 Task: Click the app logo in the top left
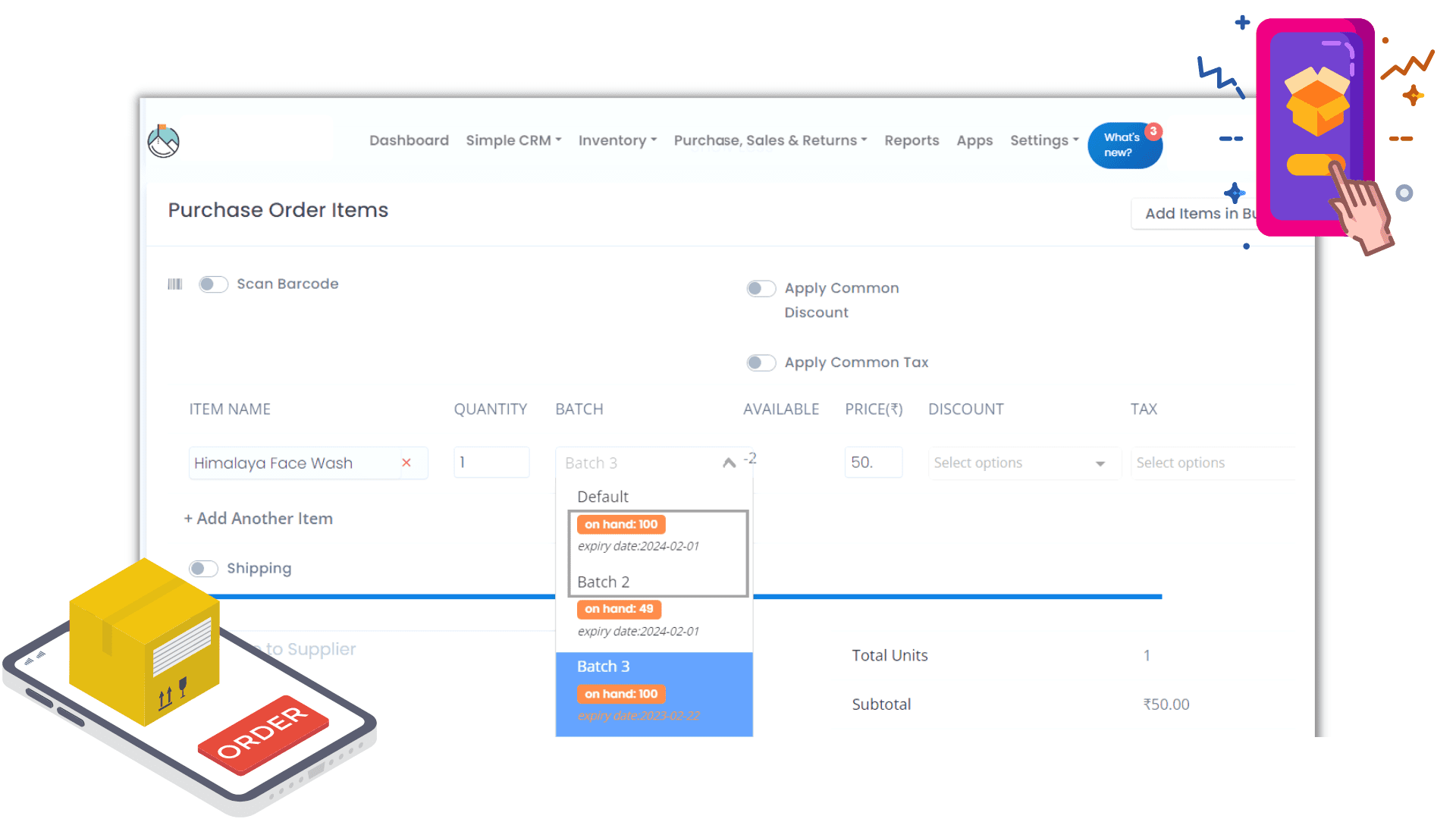pyautogui.click(x=164, y=140)
